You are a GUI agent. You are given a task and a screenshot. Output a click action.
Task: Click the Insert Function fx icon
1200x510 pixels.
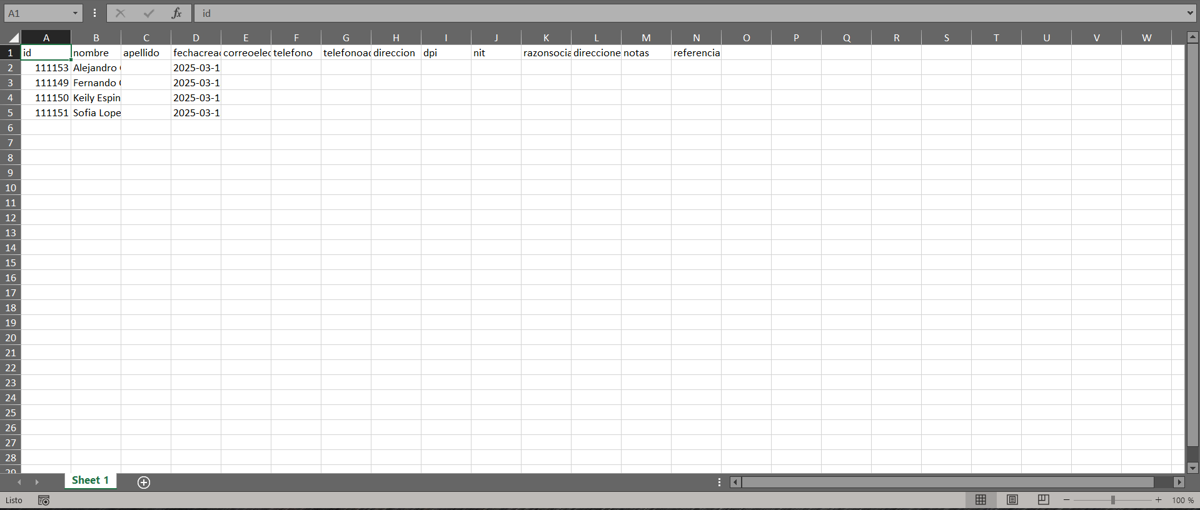coord(177,14)
